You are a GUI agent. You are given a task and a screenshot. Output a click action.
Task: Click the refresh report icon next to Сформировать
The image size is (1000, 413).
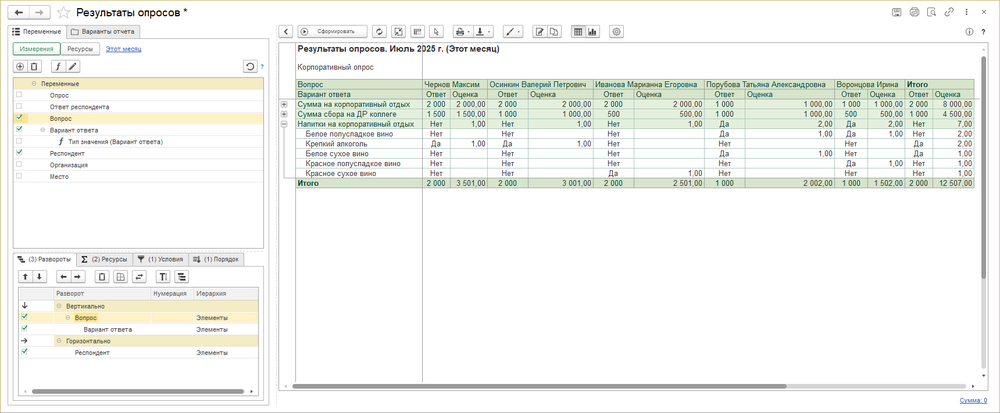[379, 32]
